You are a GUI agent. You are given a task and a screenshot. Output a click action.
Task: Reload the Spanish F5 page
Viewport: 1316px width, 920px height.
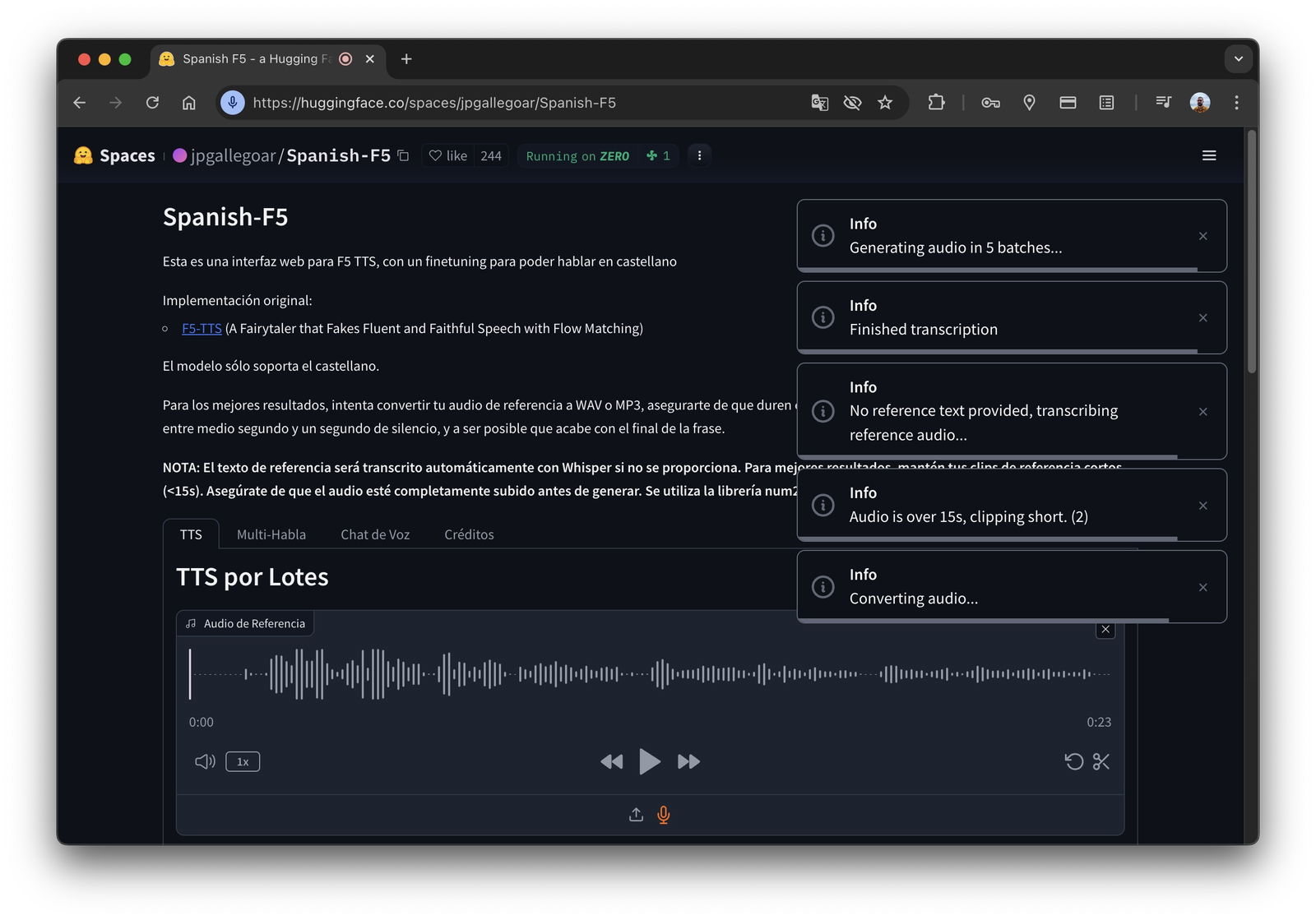click(x=152, y=103)
